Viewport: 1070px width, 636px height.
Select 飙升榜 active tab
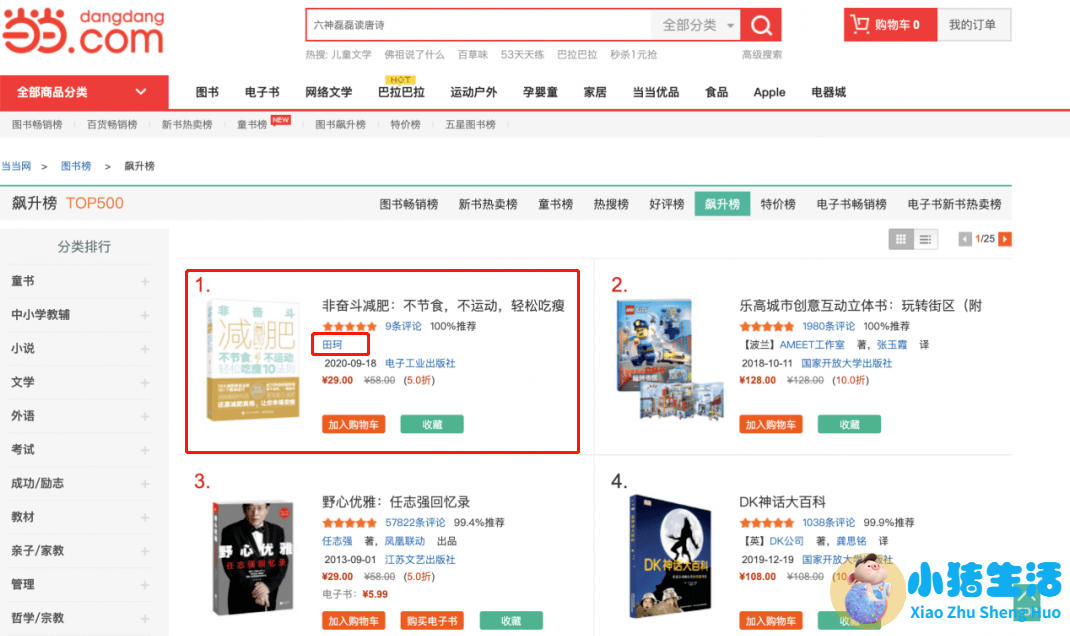[x=722, y=204]
